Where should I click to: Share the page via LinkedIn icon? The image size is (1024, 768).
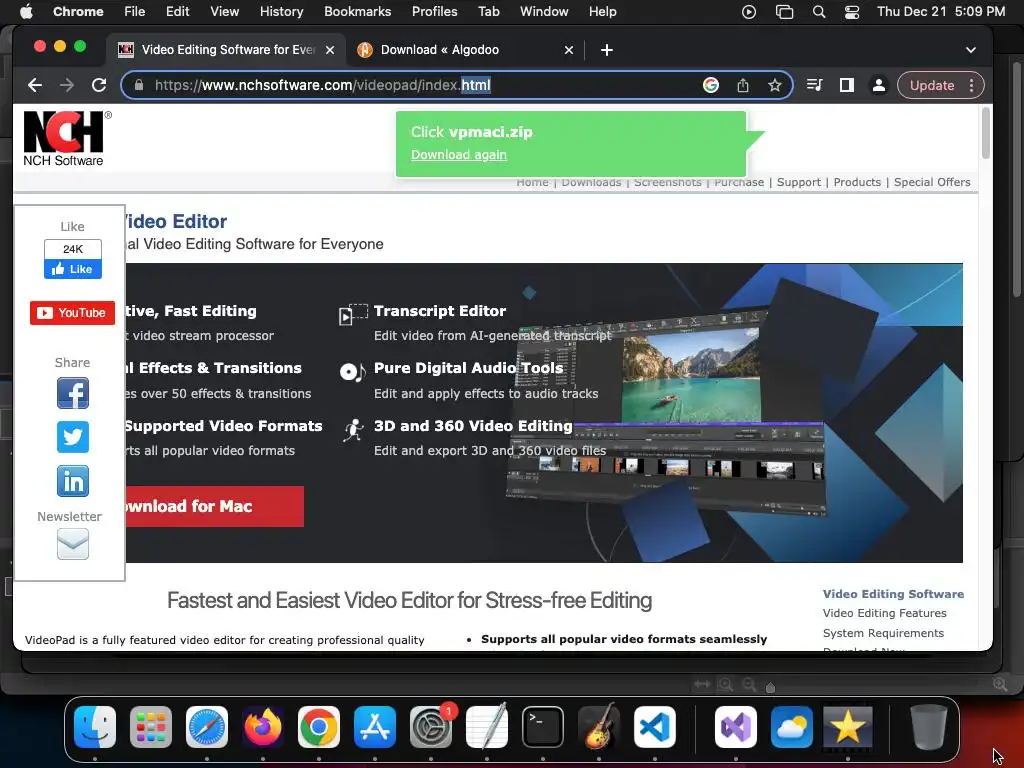coord(72,481)
